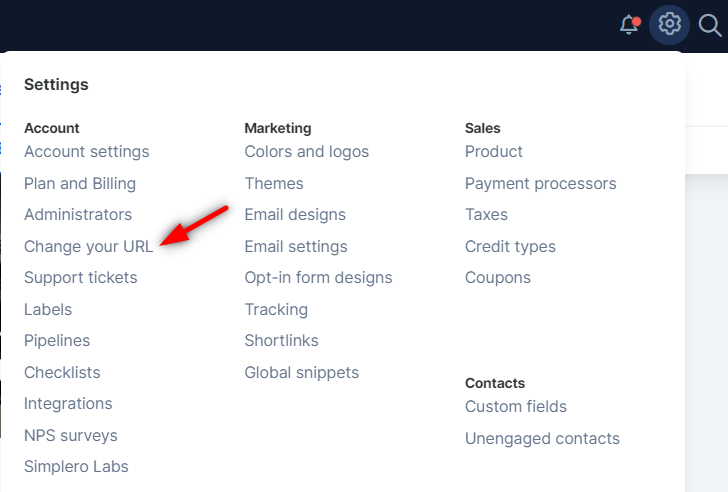The height and width of the screenshot is (492, 728).
Task: Go to Plan and Billing
Action: [80, 183]
